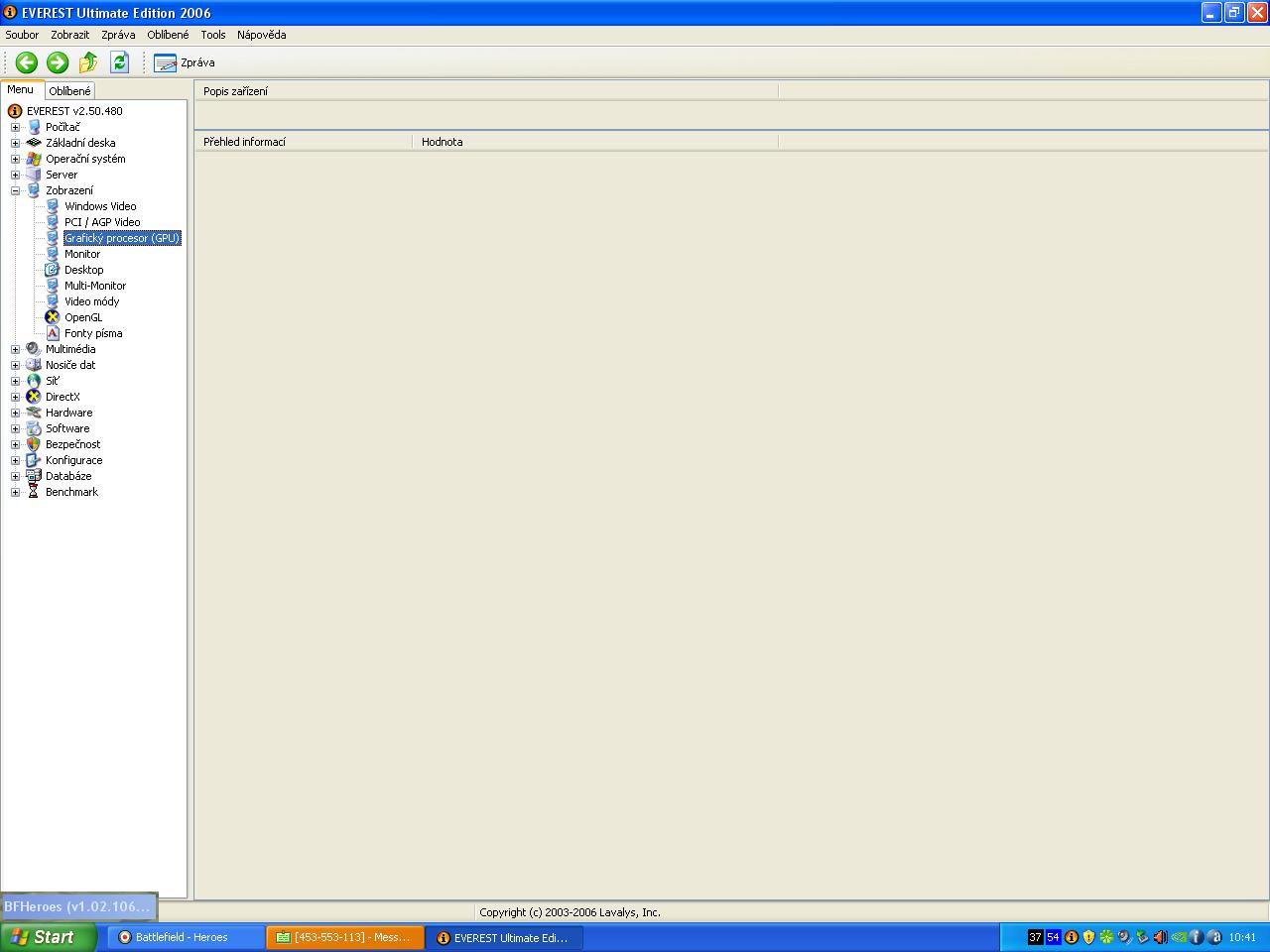Open the Zobrazit menu
Viewport: 1270px width, 952px height.
[70, 35]
